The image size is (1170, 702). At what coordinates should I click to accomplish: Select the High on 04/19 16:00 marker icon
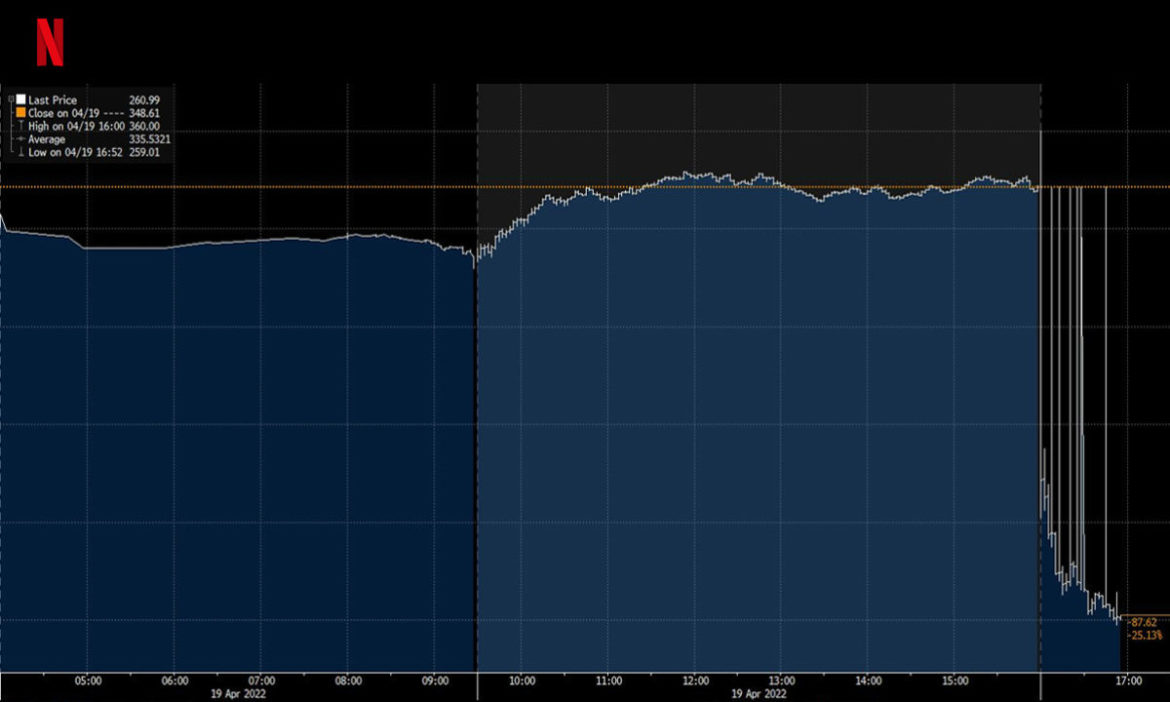point(20,125)
